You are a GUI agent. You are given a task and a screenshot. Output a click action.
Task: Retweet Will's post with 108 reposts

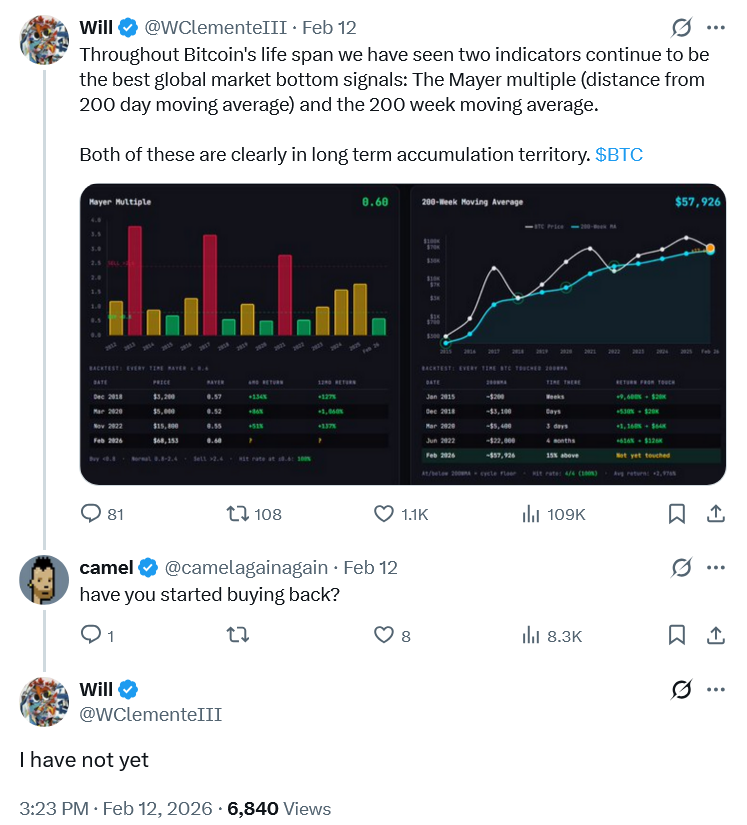[238, 514]
